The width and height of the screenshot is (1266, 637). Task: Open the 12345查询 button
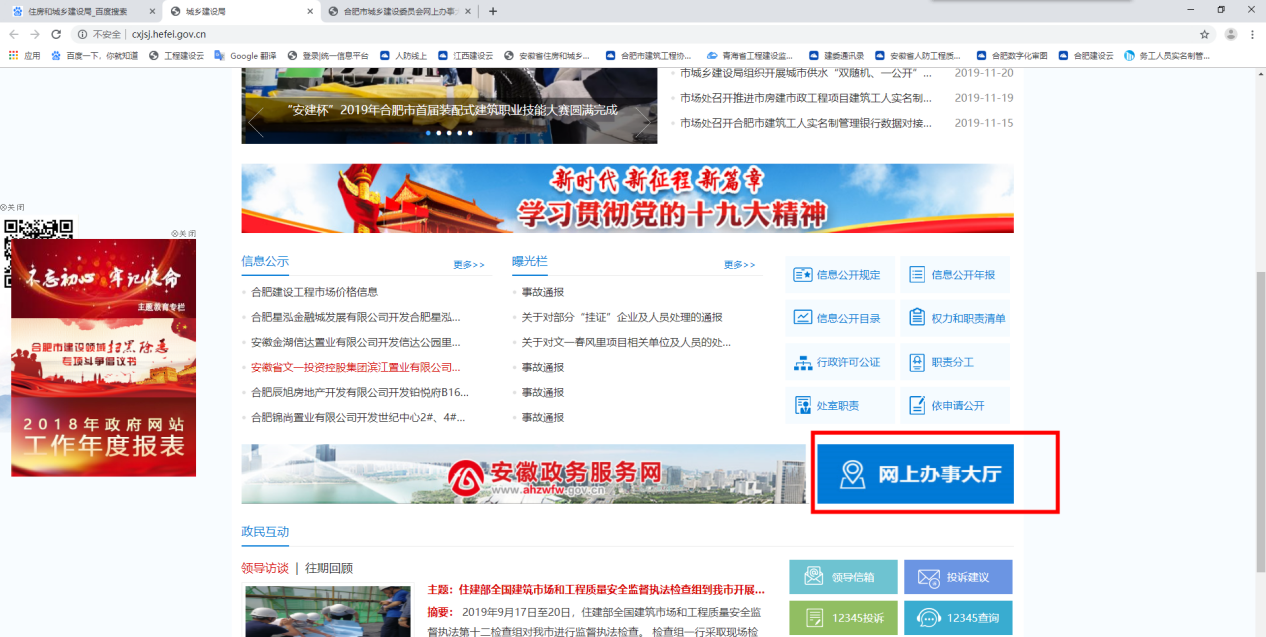958,618
